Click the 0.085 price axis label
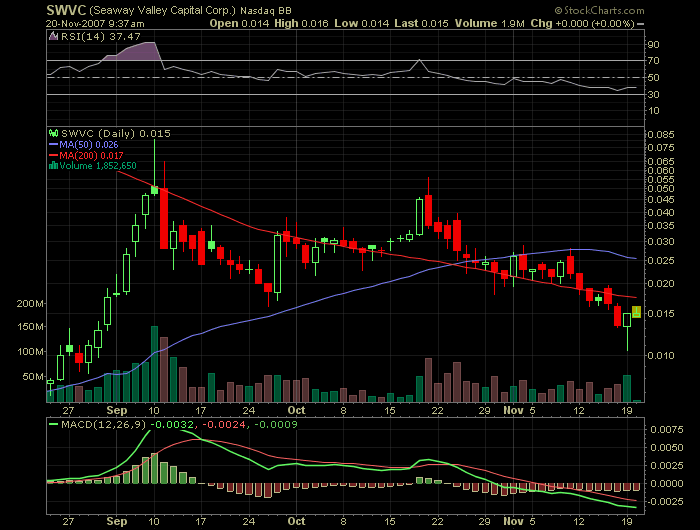 click(661, 134)
